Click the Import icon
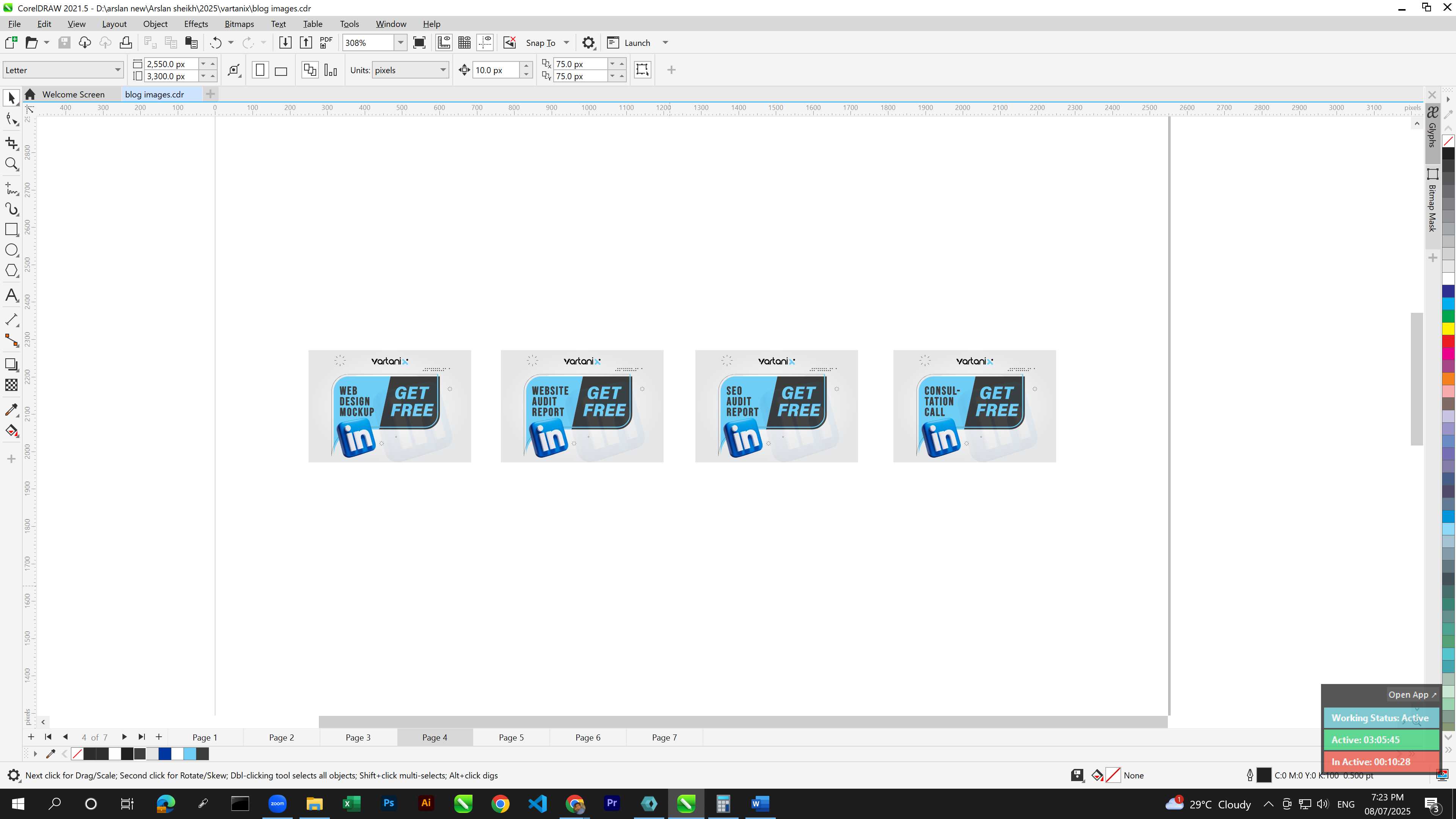 286,42
